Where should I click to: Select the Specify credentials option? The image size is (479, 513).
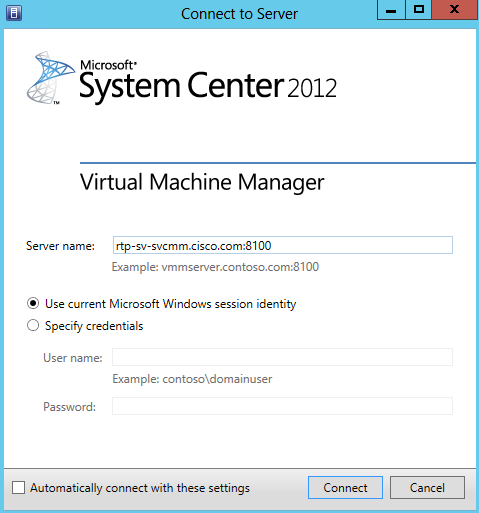coord(33,325)
